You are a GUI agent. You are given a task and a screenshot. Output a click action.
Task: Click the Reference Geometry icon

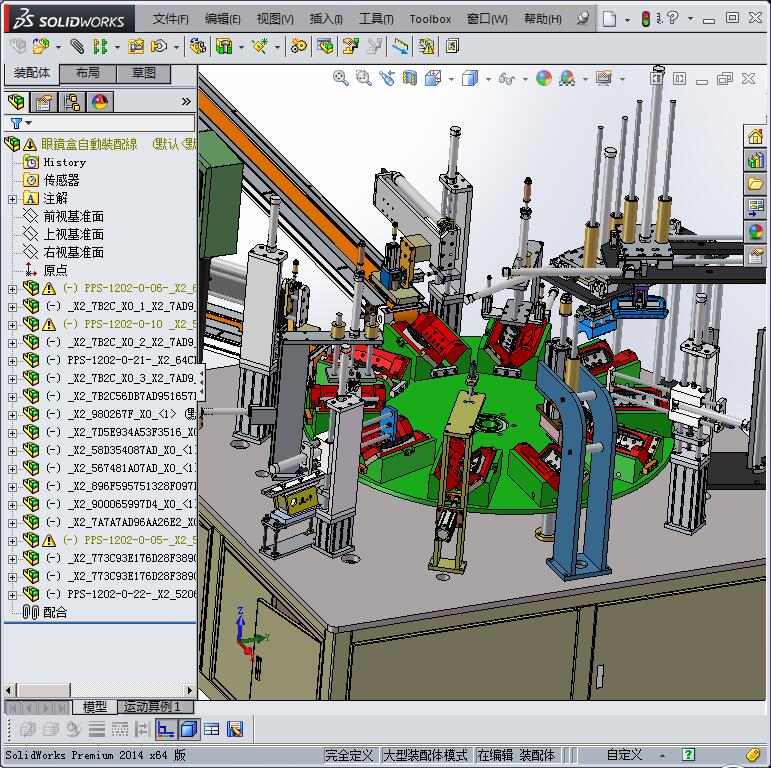pos(260,47)
